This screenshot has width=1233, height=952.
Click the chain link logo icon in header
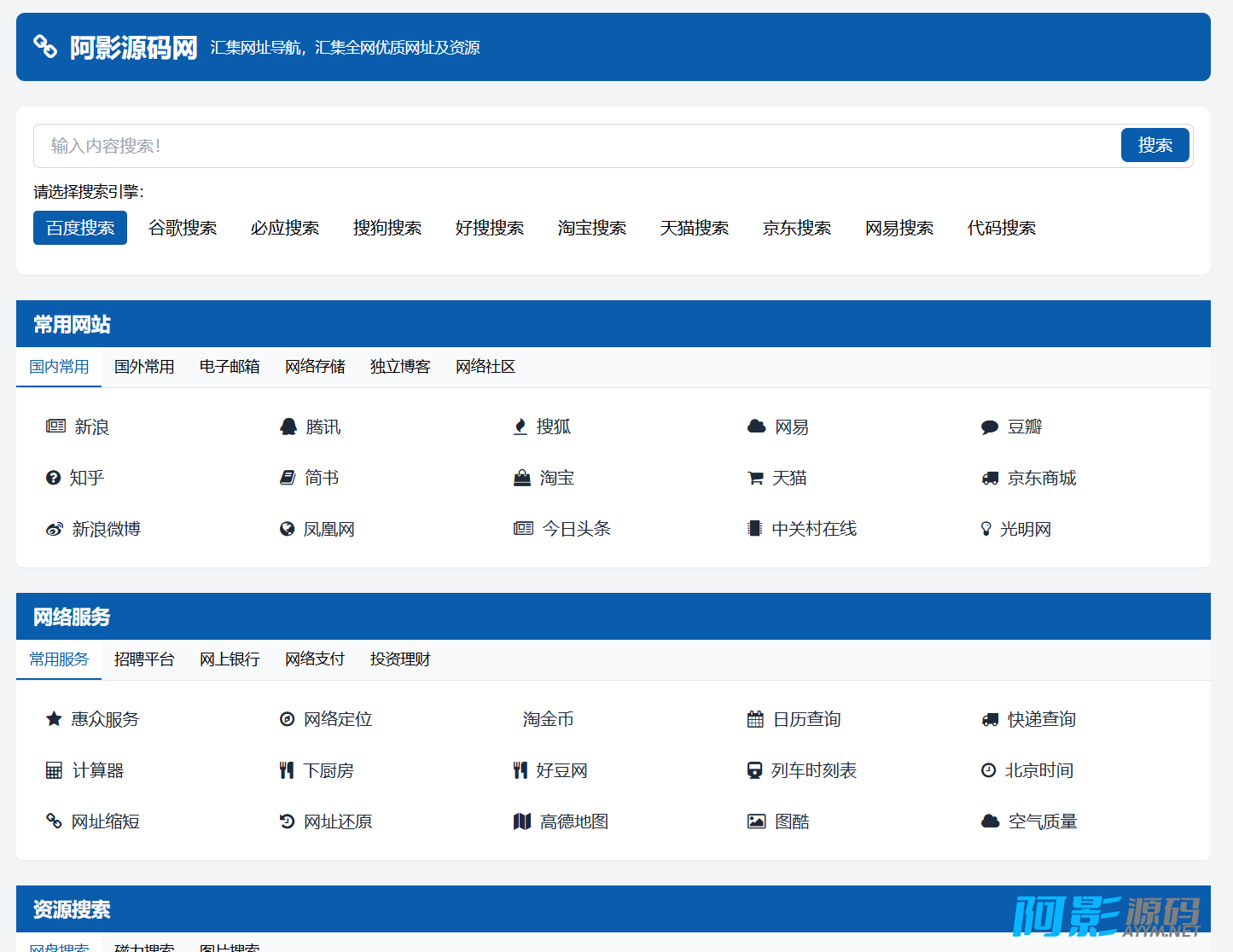[45, 47]
